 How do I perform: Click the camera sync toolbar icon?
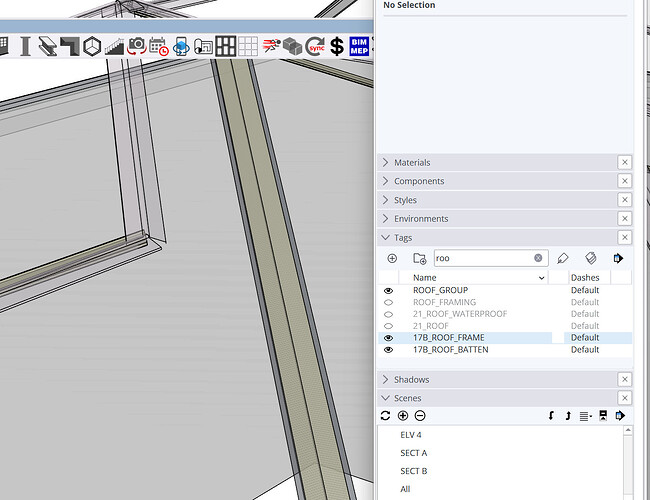[x=136, y=45]
